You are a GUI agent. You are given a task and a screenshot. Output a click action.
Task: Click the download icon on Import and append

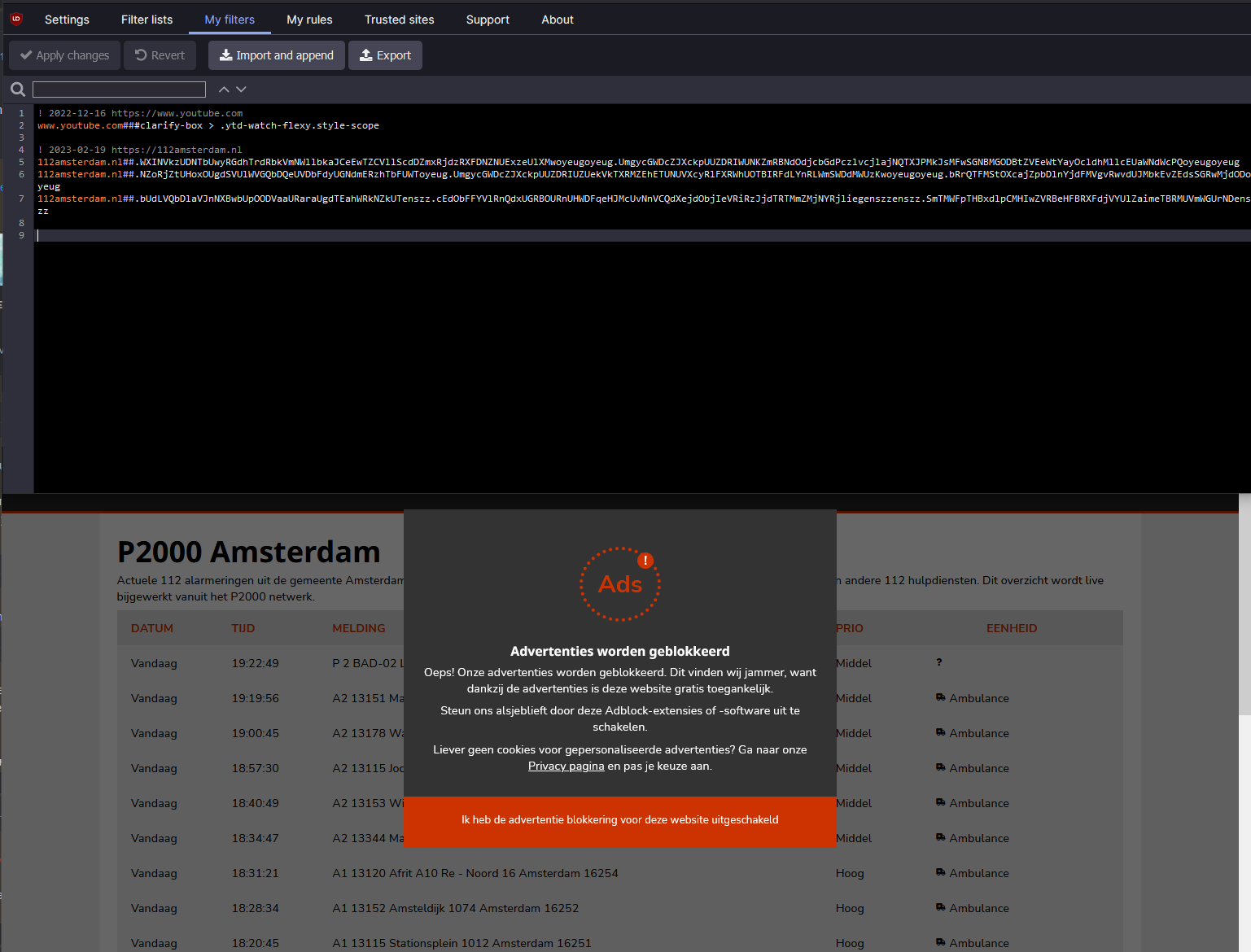pos(225,55)
